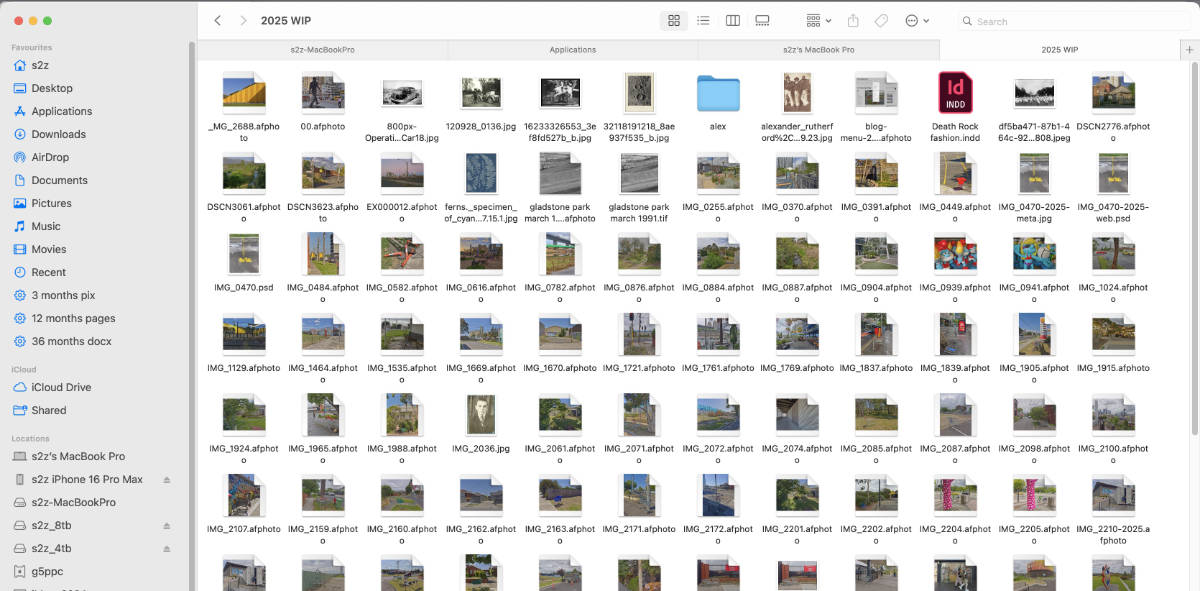Click in the Search field
This screenshot has width=1200, height=591.
[x=1072, y=21]
